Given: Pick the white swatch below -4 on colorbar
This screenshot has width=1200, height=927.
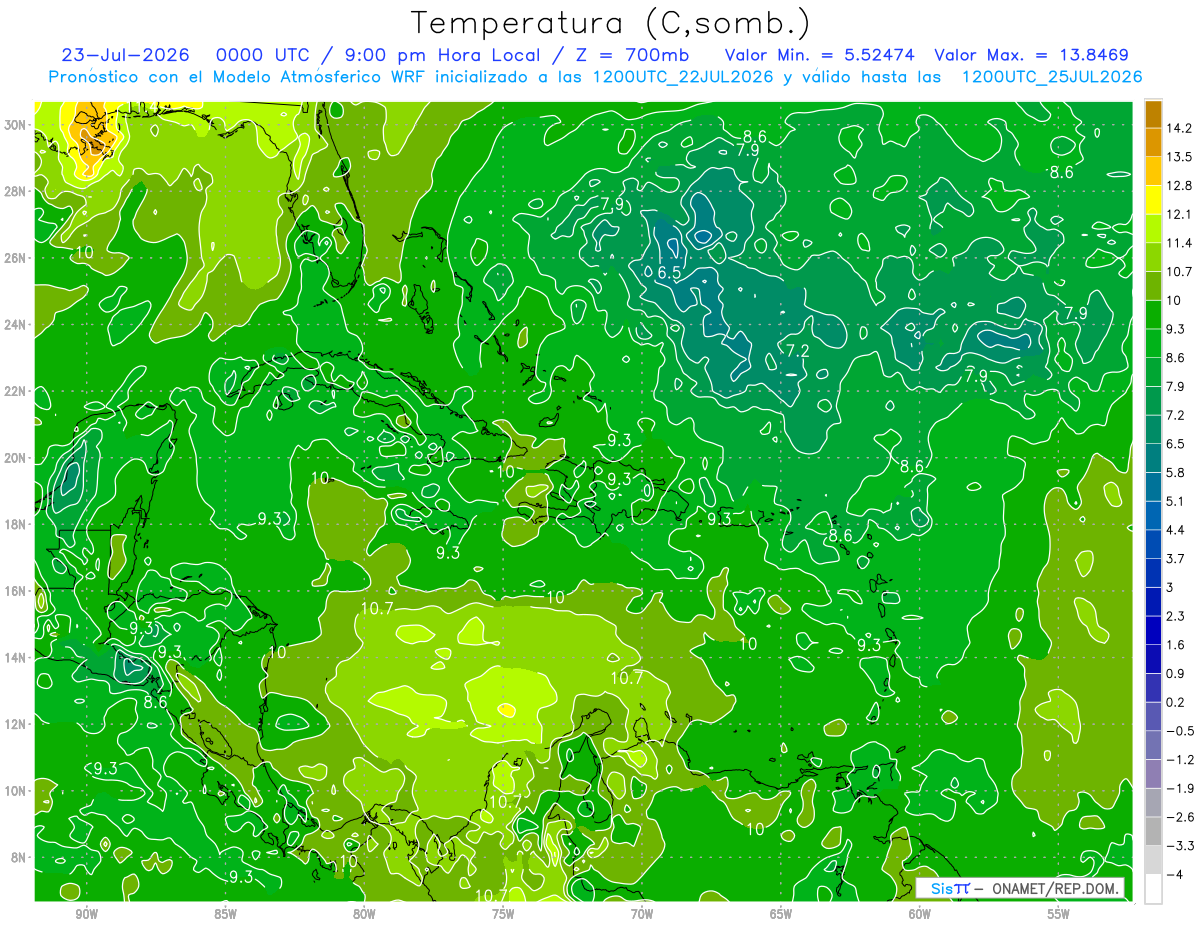Looking at the screenshot, I should tap(1152, 889).
